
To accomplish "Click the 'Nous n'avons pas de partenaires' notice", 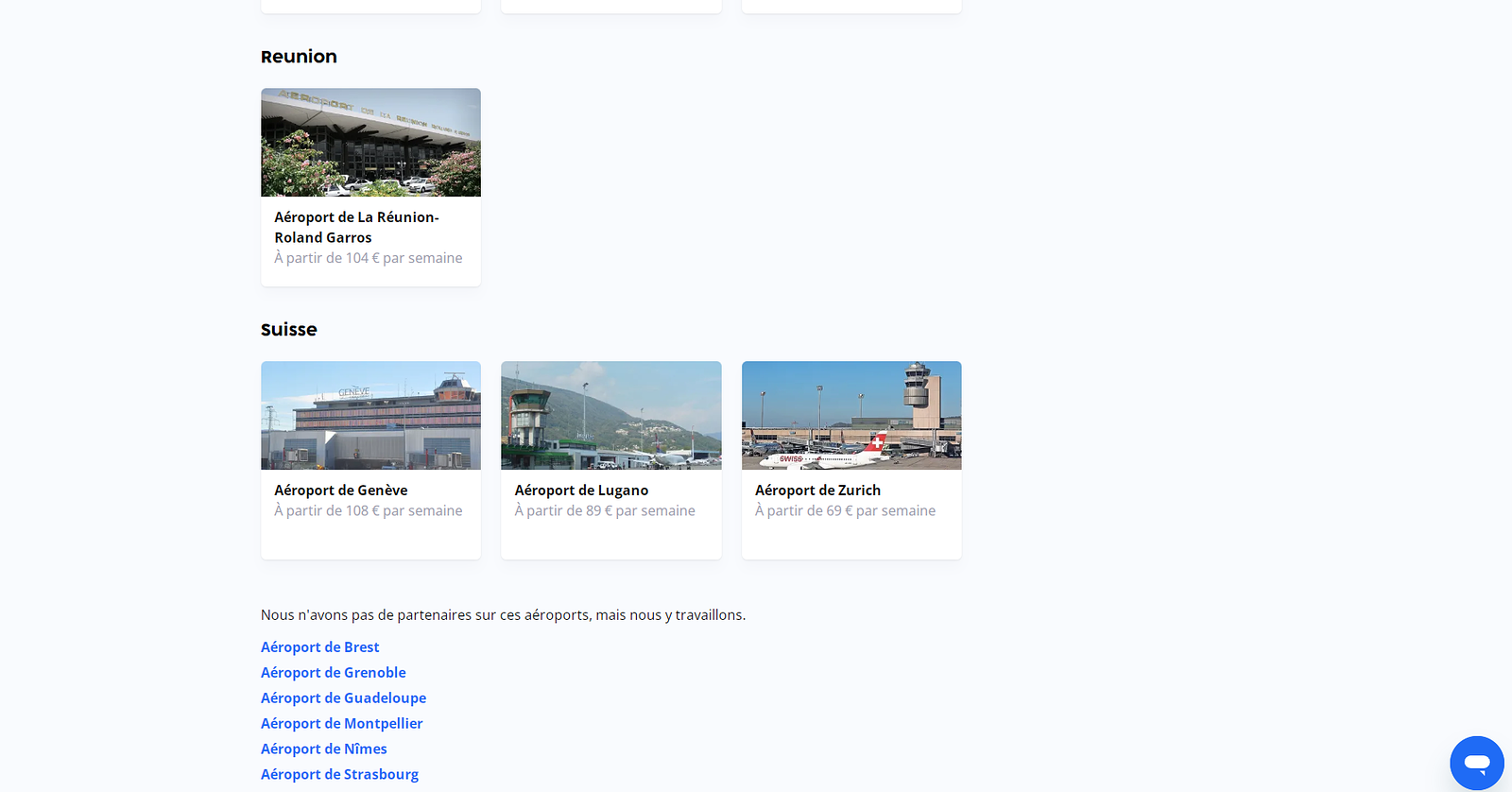I will click(x=503, y=615).
